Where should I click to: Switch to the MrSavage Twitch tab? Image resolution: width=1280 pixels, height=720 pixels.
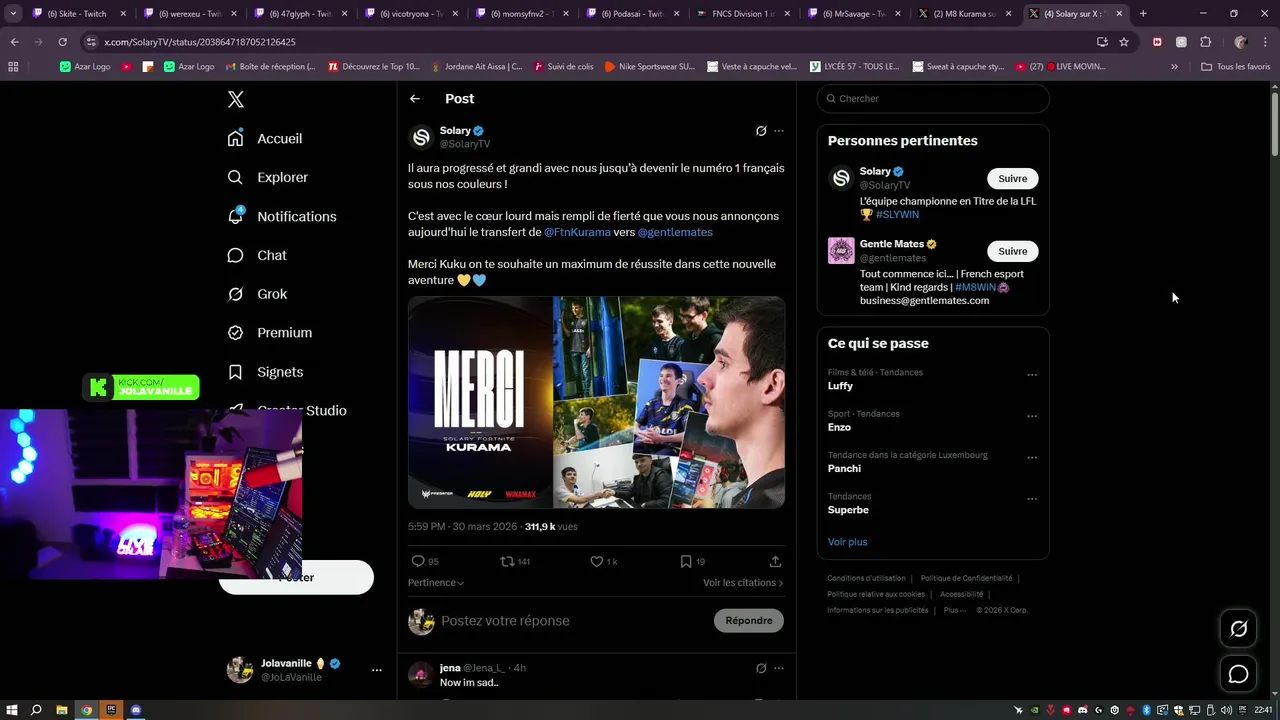(x=852, y=14)
